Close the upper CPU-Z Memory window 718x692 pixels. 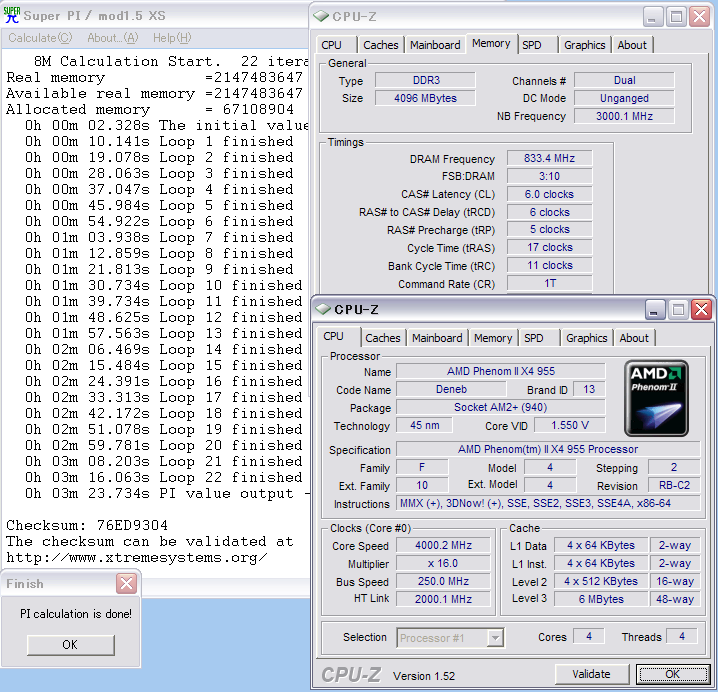[x=700, y=17]
